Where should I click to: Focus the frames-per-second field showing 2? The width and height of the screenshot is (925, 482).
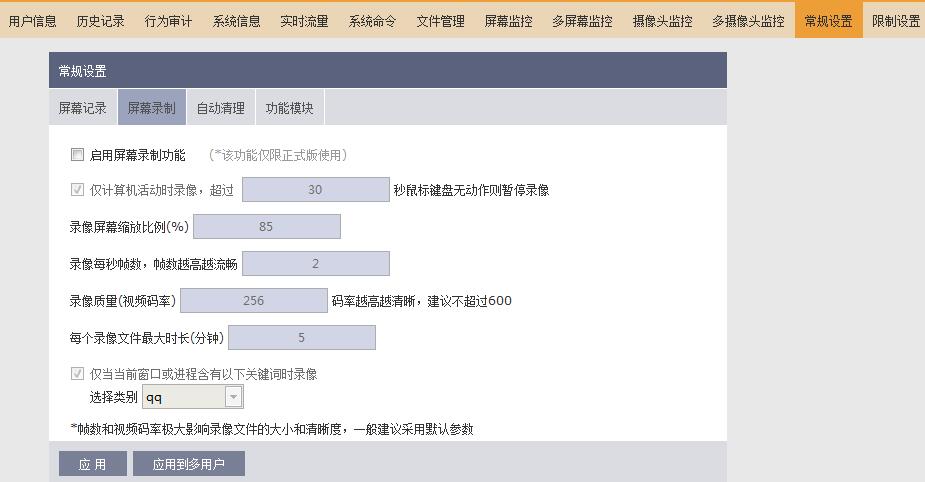(x=315, y=264)
